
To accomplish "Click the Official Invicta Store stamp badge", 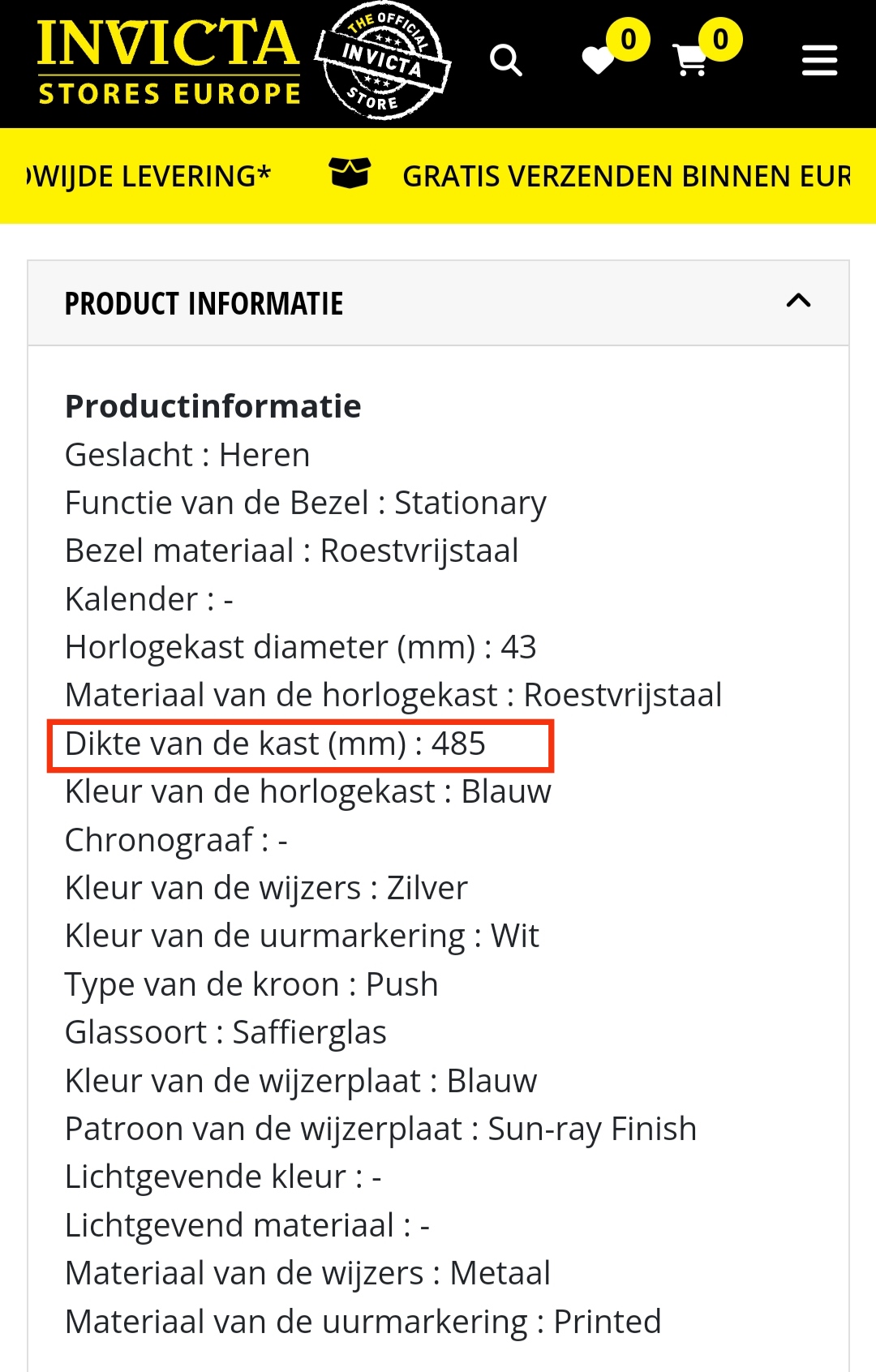I will (382, 61).
